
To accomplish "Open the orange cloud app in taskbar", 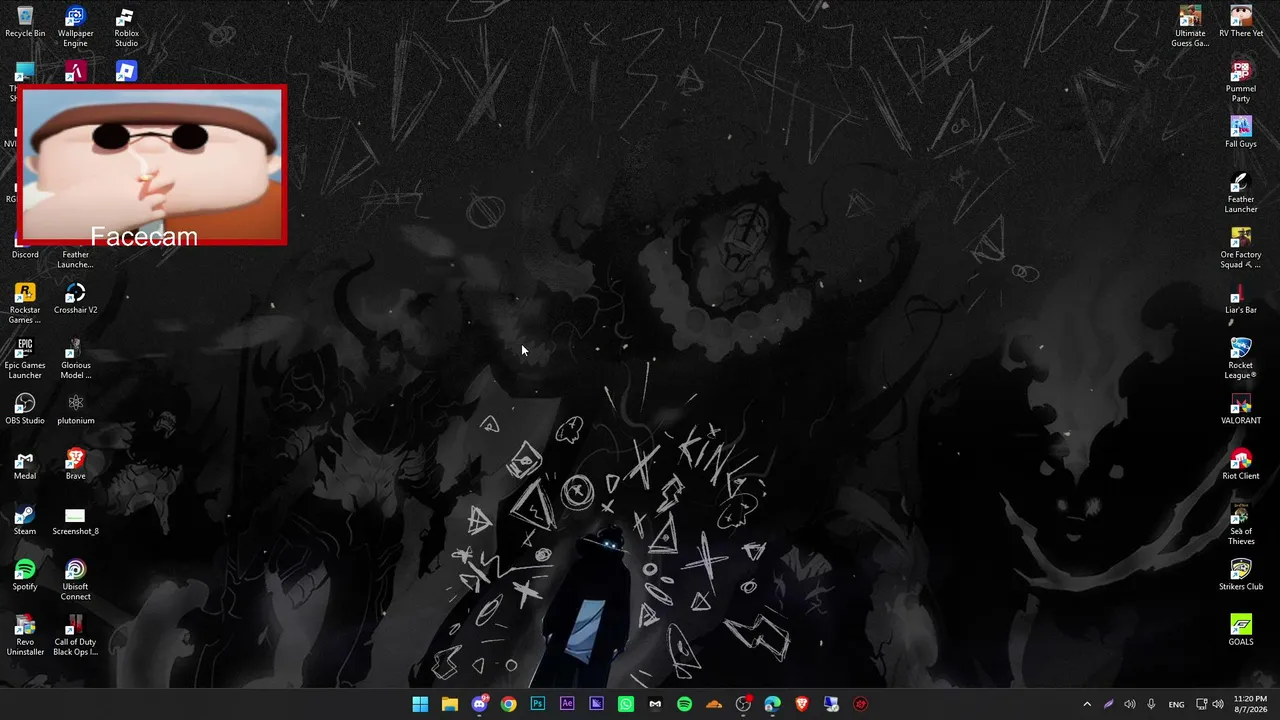I will pyautogui.click(x=714, y=704).
